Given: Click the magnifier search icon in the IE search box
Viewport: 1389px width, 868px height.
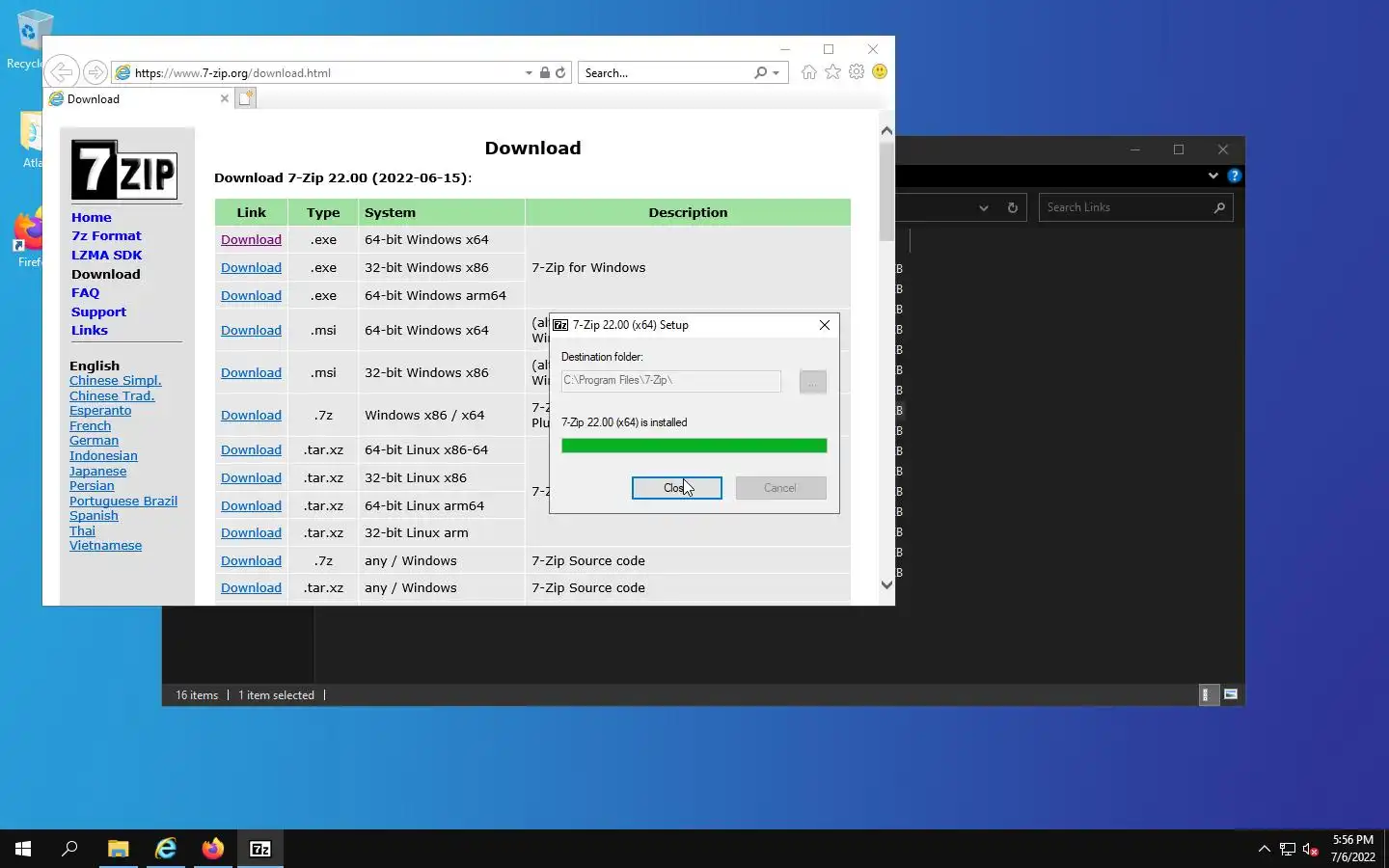Looking at the screenshot, I should pyautogui.click(x=760, y=72).
